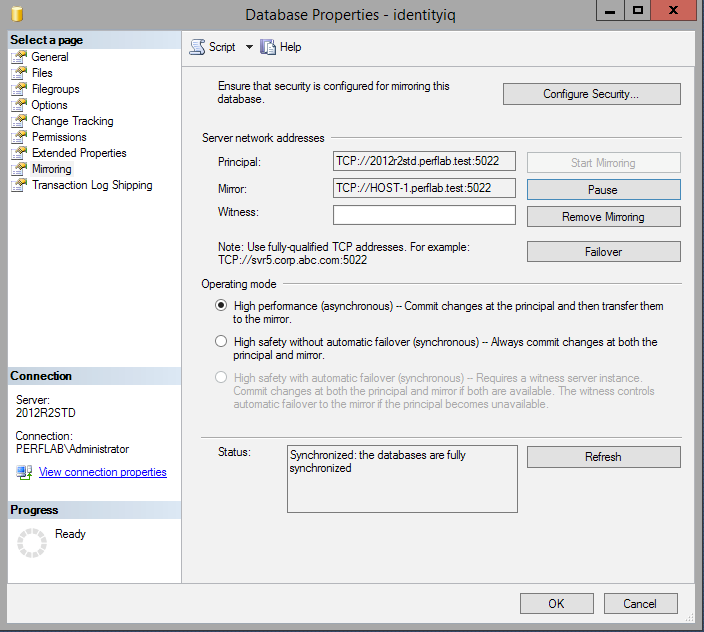Select High safety without automatic failover
704x632 pixels.
tap(221, 341)
